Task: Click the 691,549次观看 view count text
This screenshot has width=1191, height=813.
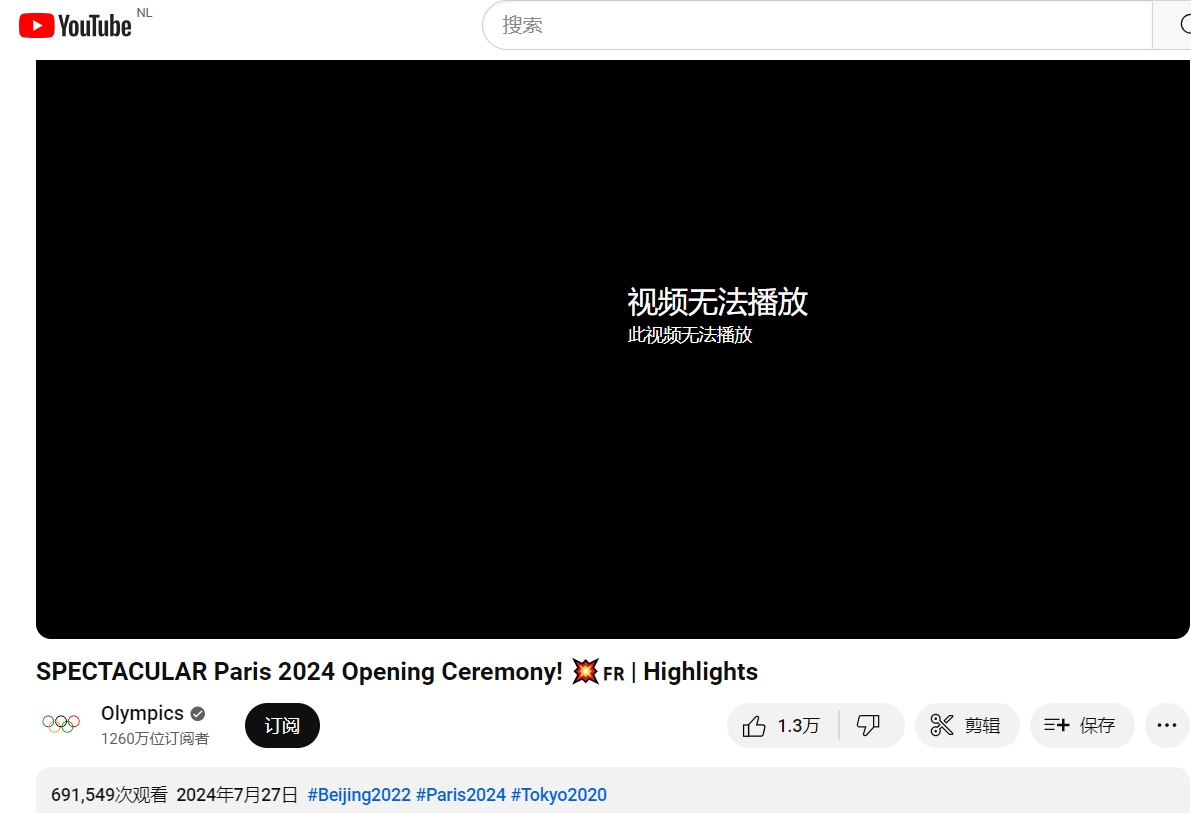Action: 109,795
